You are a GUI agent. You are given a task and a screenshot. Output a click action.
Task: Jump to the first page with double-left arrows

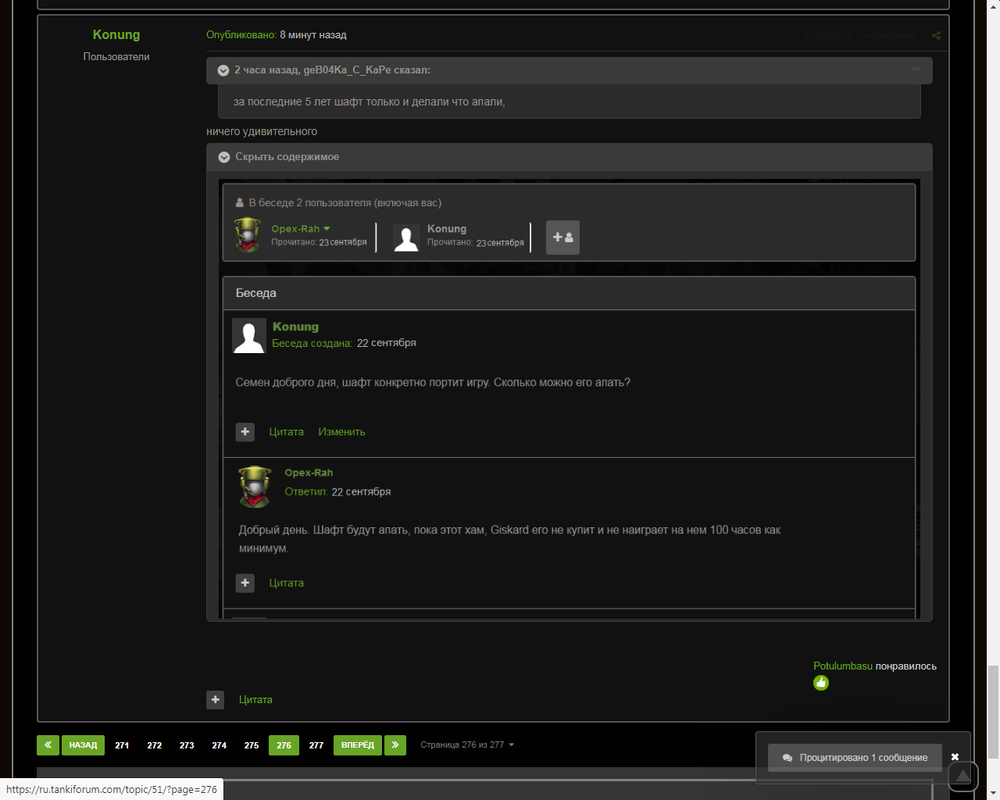pyautogui.click(x=48, y=745)
